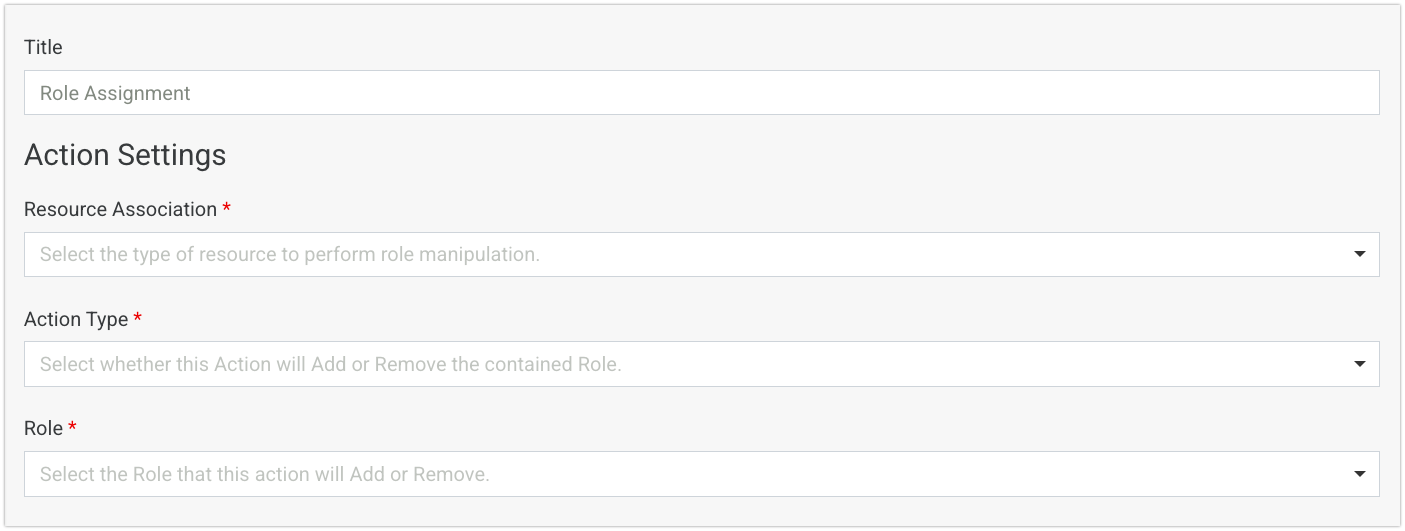Click the Action Settings heading
The image size is (1405, 531).
point(125,155)
